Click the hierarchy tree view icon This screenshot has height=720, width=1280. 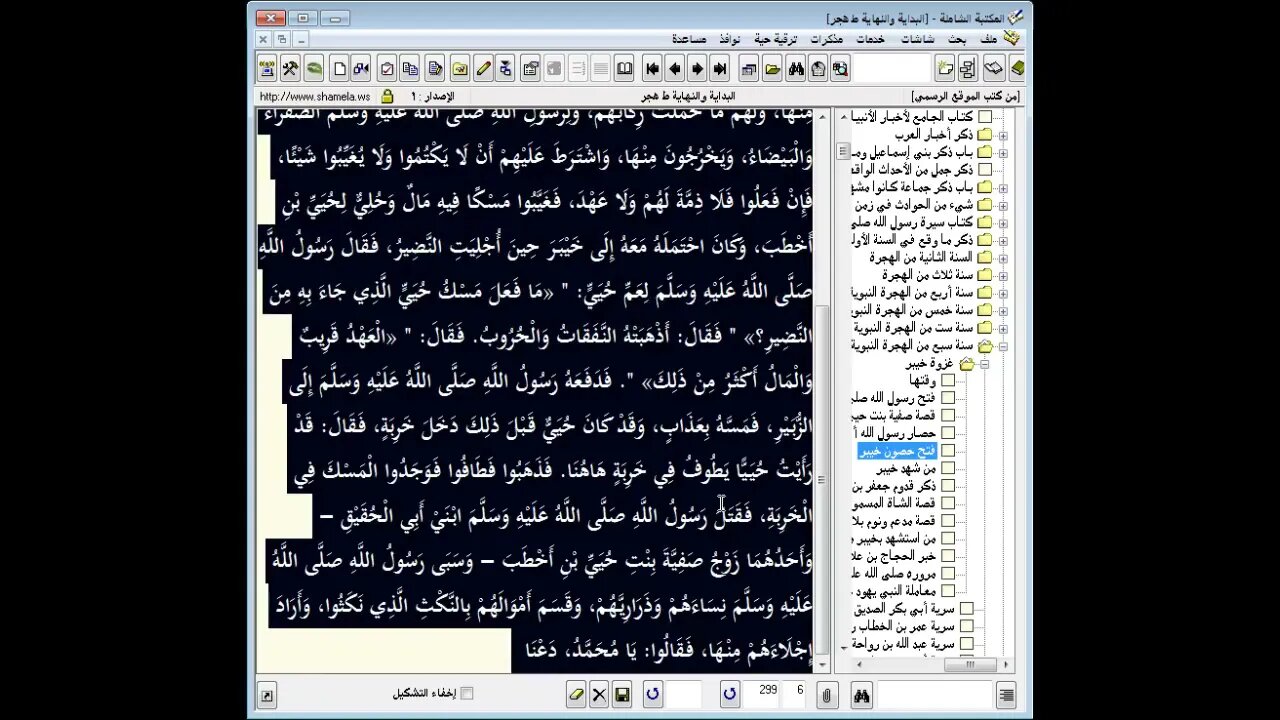point(967,69)
